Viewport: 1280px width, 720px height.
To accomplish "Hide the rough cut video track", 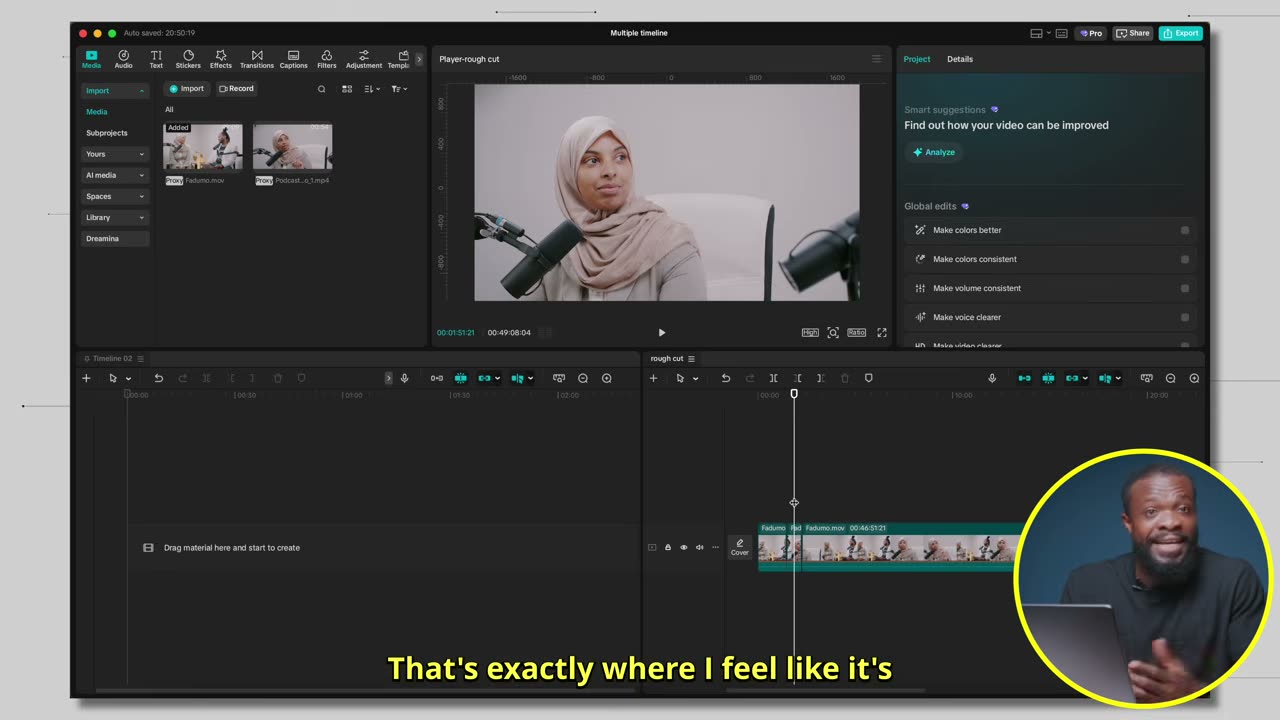I will [x=684, y=547].
